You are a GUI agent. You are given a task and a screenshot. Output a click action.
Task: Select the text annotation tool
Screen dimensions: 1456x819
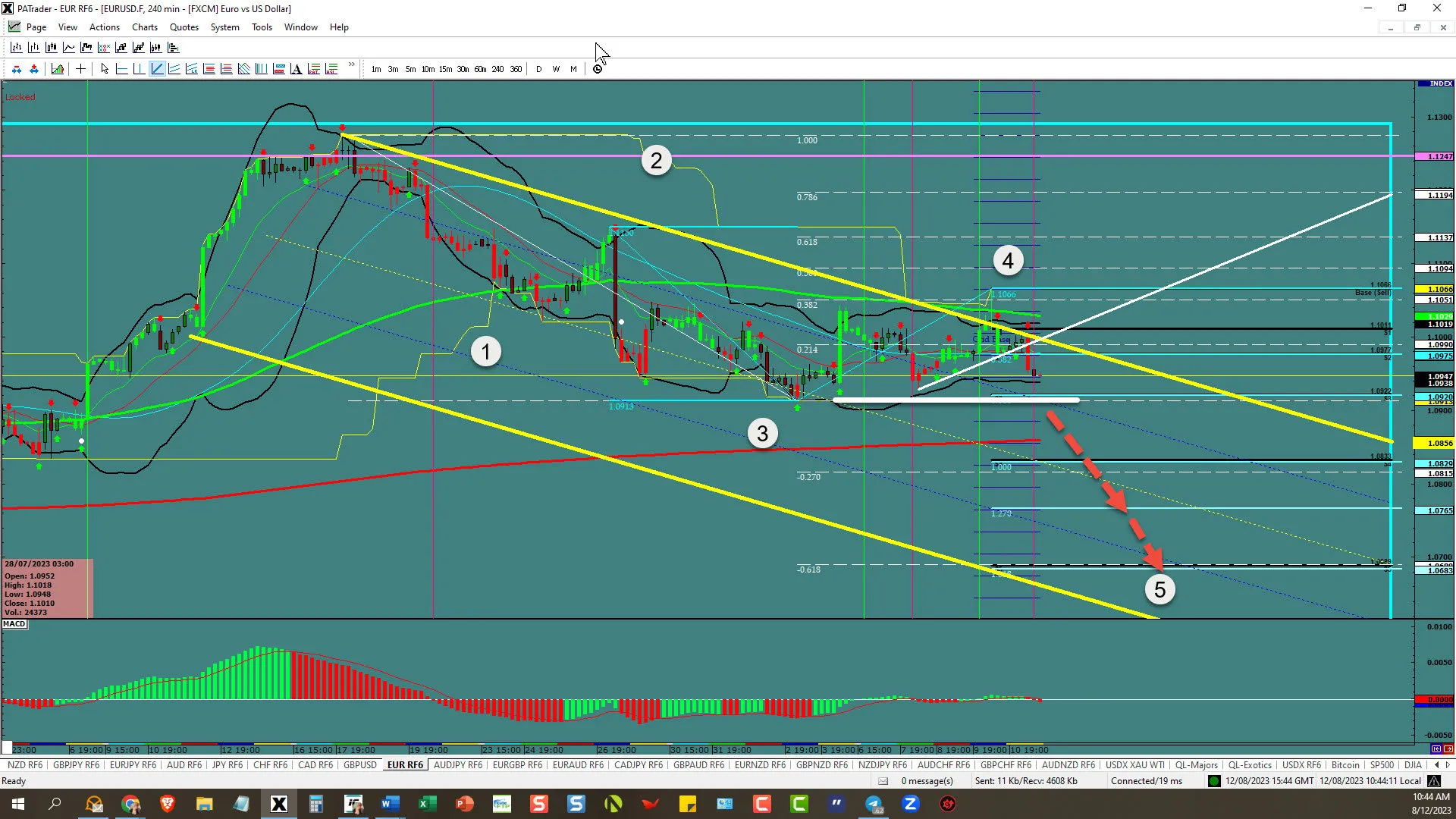click(296, 69)
